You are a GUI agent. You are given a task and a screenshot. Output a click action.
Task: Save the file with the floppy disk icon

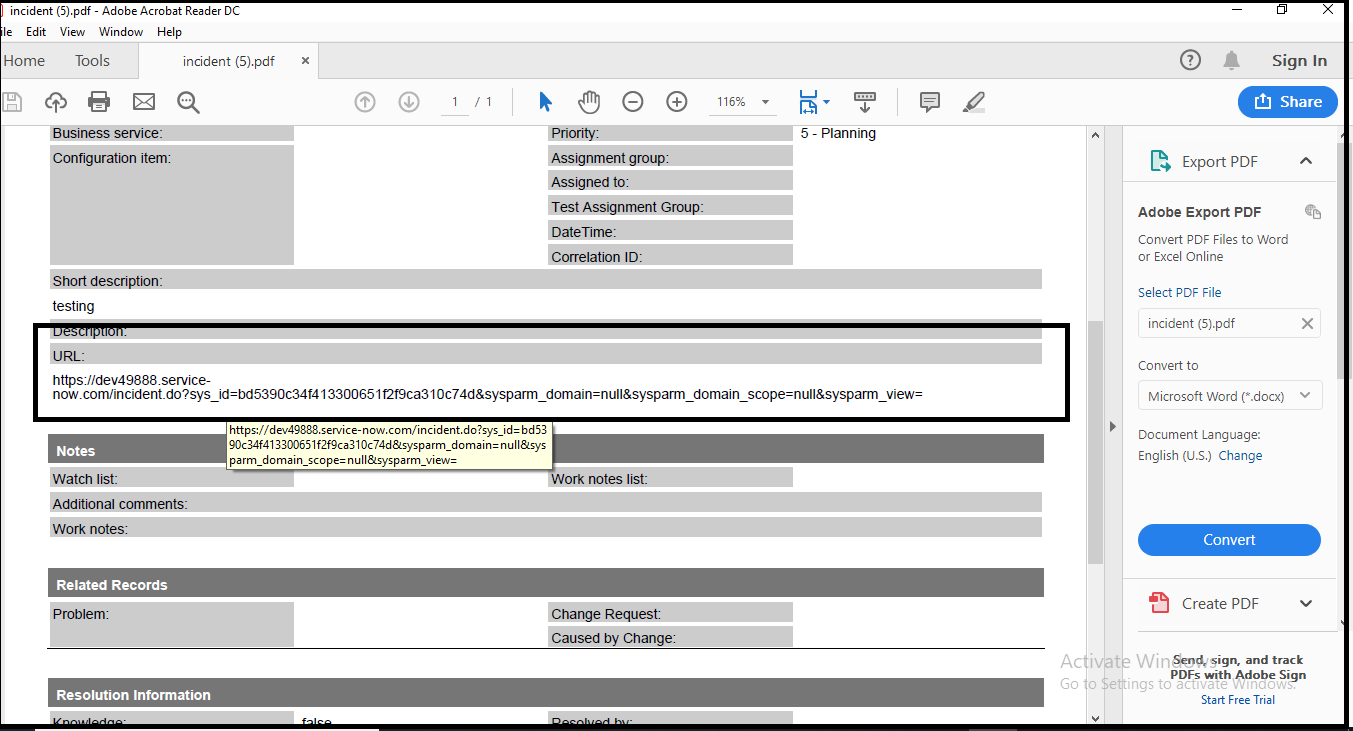tap(11, 102)
